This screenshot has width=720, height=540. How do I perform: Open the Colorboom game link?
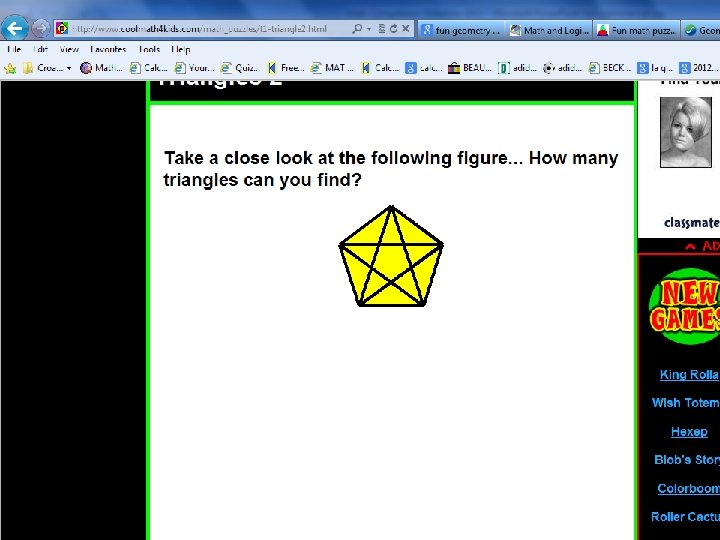pos(688,488)
